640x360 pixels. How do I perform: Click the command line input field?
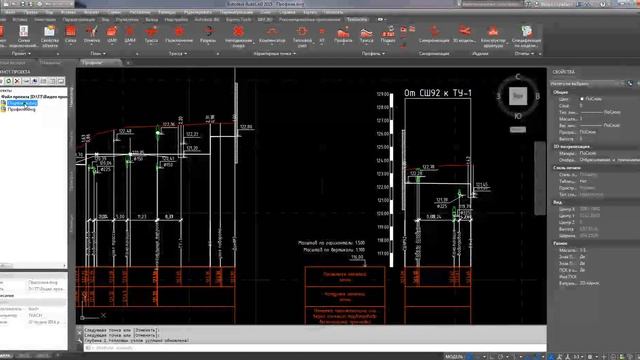pyautogui.click(x=314, y=348)
